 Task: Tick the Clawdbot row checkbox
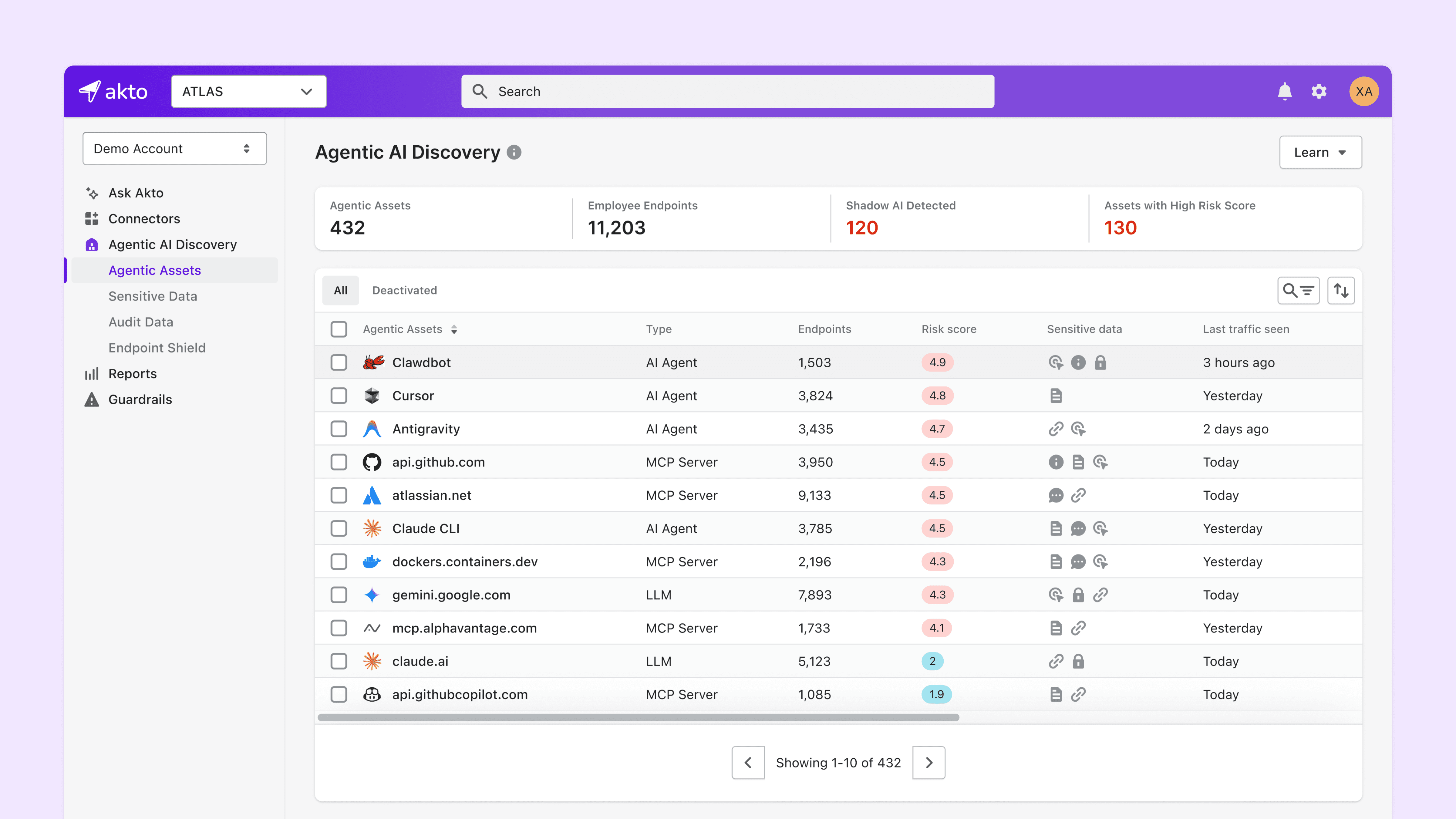[339, 362]
